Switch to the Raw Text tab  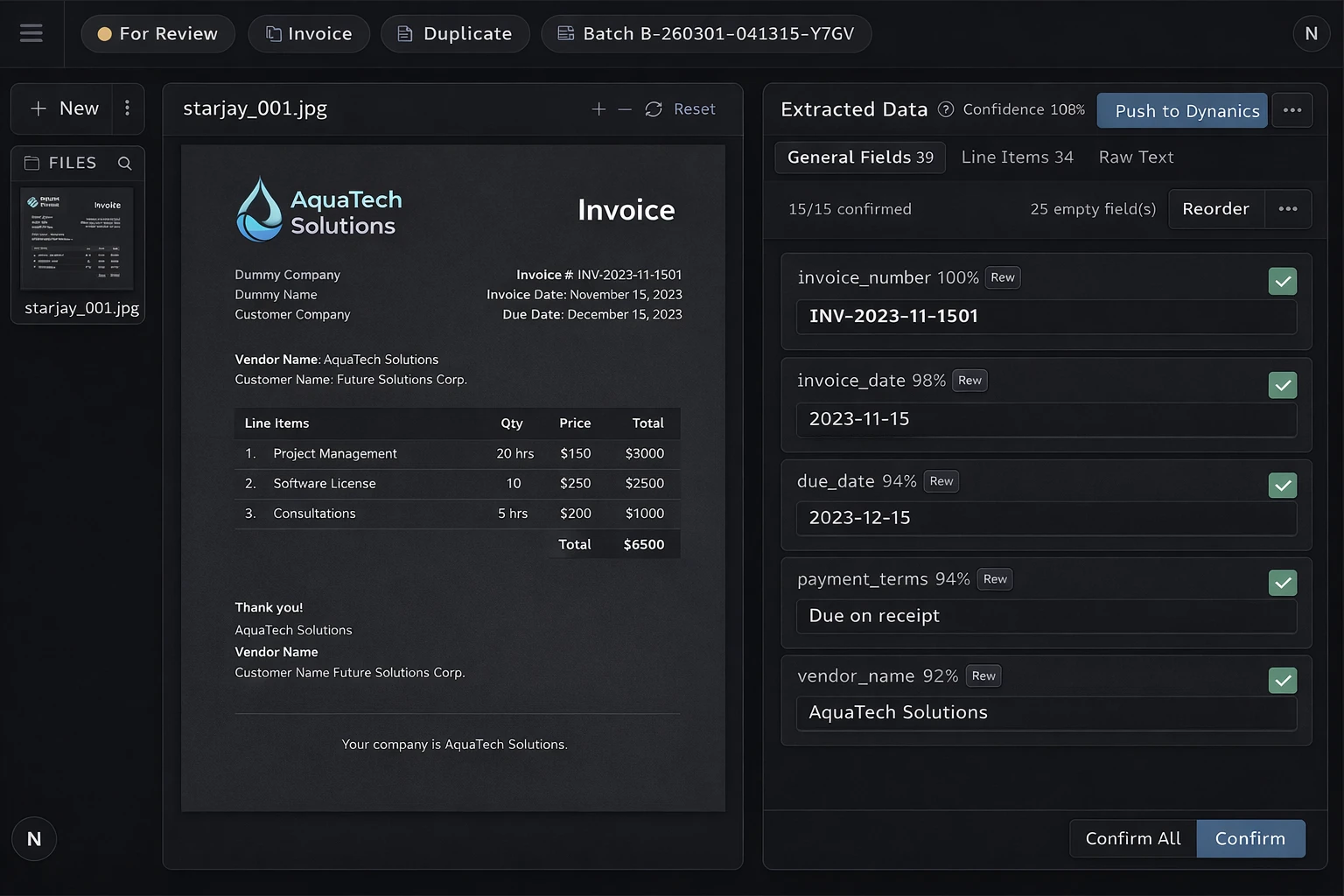click(x=1136, y=157)
